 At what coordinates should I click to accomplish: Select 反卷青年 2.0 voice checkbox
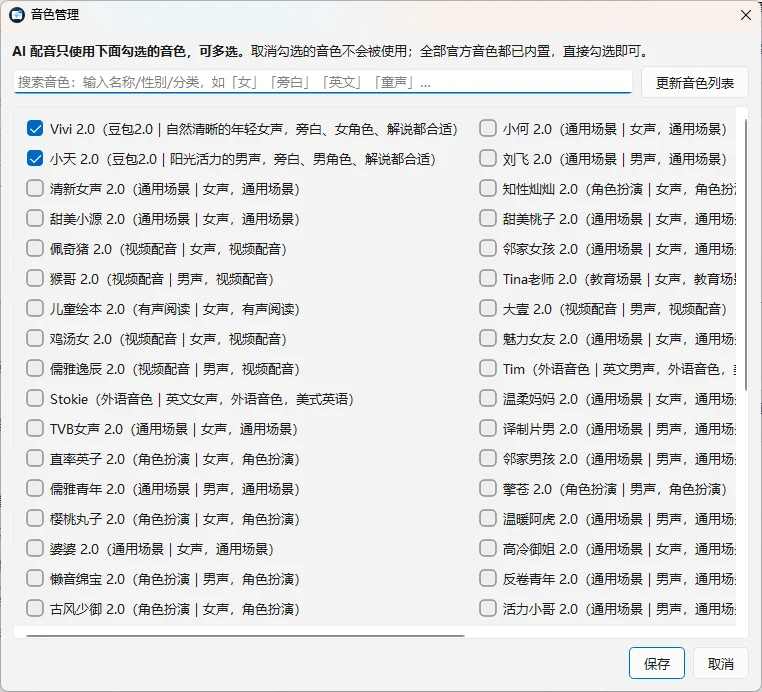click(x=487, y=579)
